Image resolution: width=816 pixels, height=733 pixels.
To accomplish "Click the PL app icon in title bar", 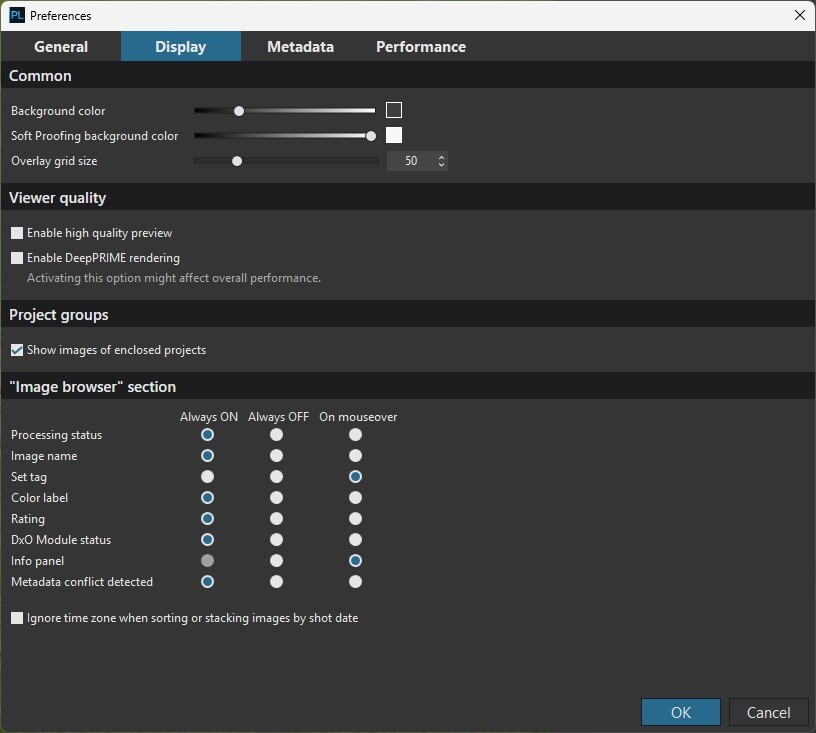I will 17,16.
